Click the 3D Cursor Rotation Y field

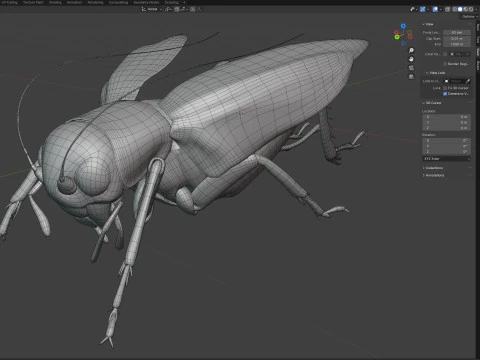(447, 146)
